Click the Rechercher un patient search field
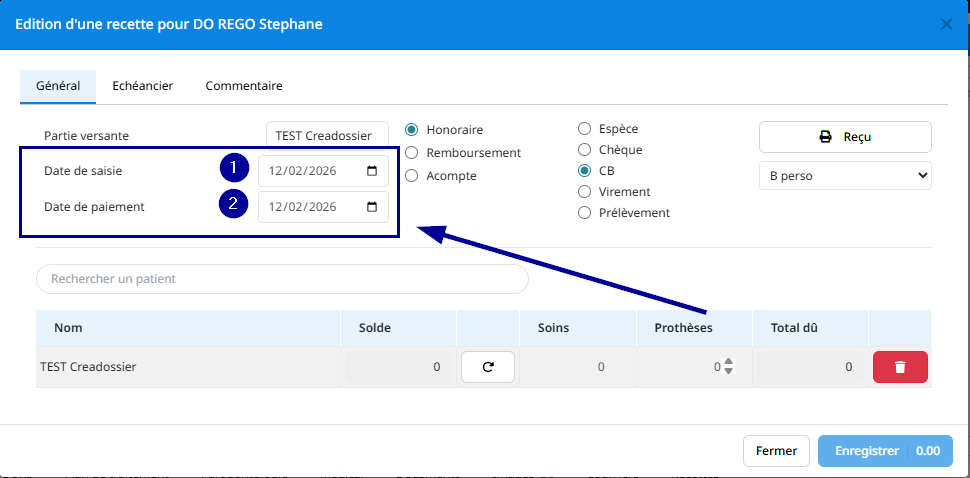Screen dimensions: 970x478 (x=282, y=279)
